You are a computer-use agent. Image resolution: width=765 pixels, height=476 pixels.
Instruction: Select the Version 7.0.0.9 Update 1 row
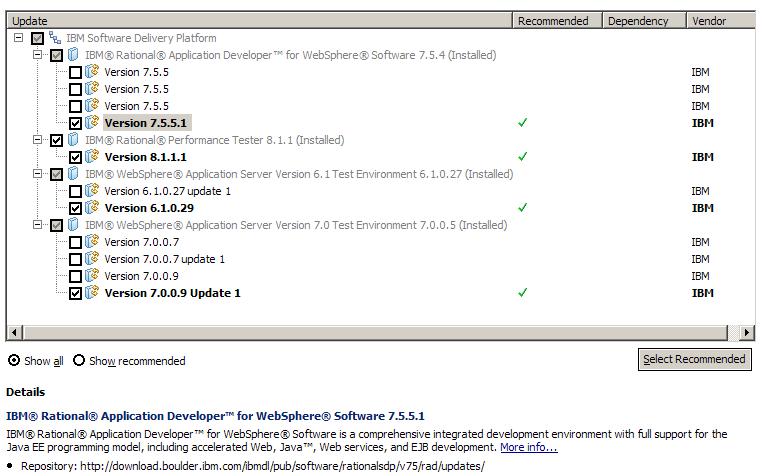coord(172,293)
